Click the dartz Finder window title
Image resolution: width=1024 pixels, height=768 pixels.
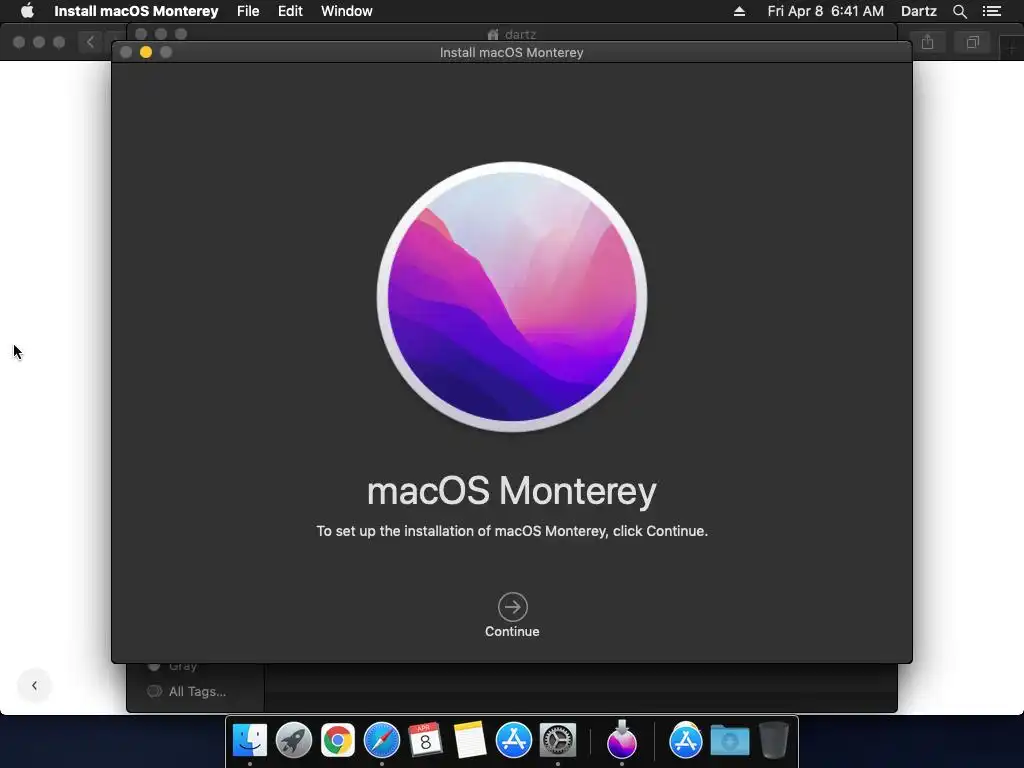pos(512,34)
